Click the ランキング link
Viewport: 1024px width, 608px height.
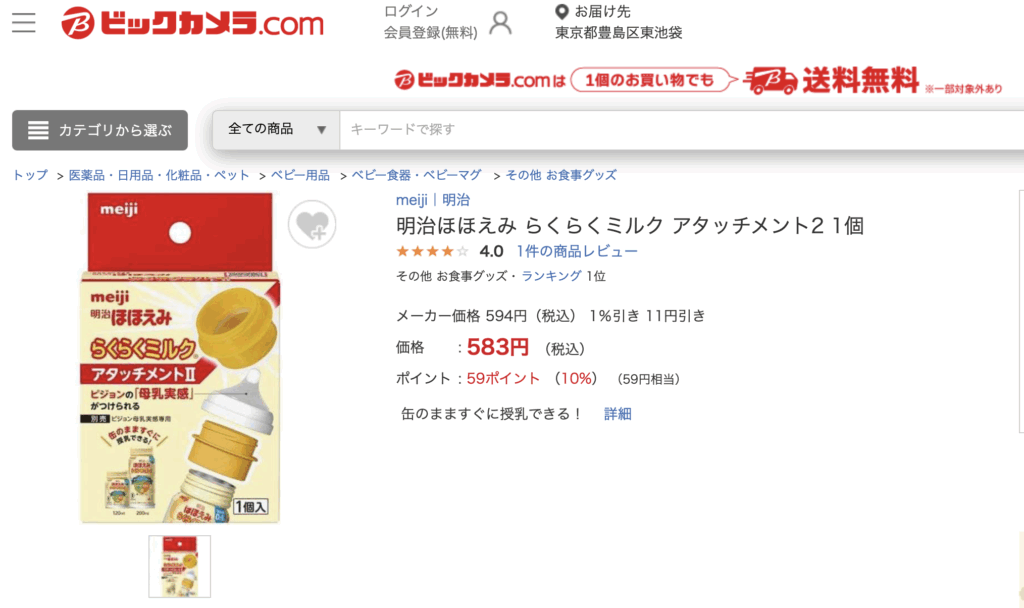point(551,276)
